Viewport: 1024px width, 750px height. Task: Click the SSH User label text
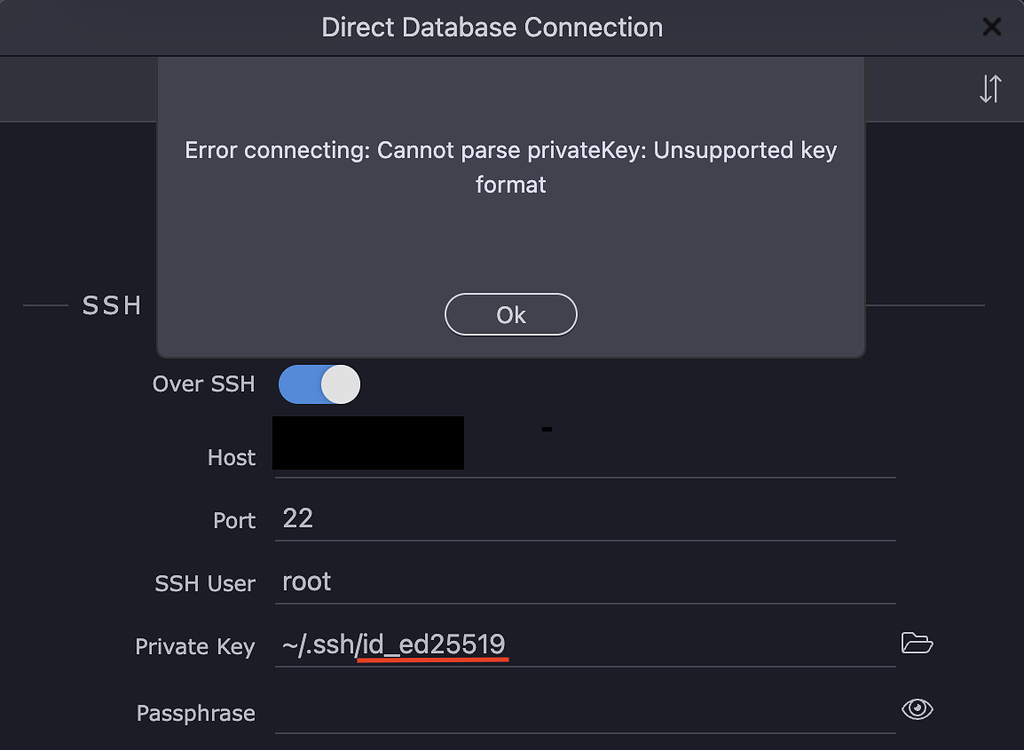point(204,583)
